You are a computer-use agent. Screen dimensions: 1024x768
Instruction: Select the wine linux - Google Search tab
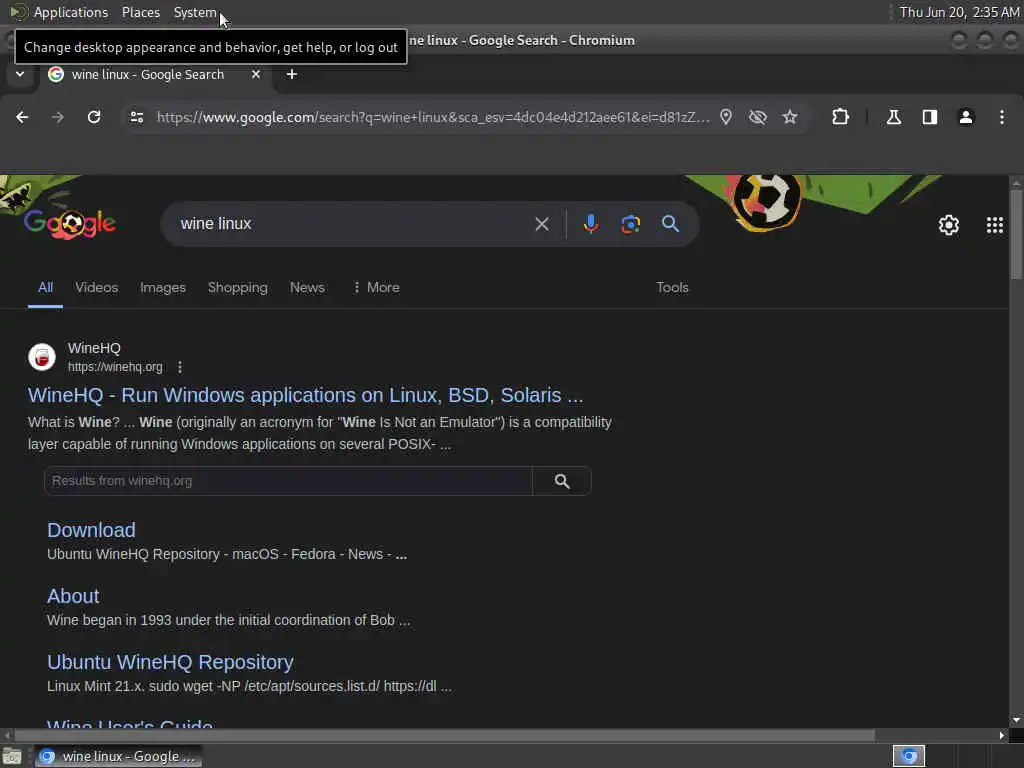pyautogui.click(x=148, y=74)
